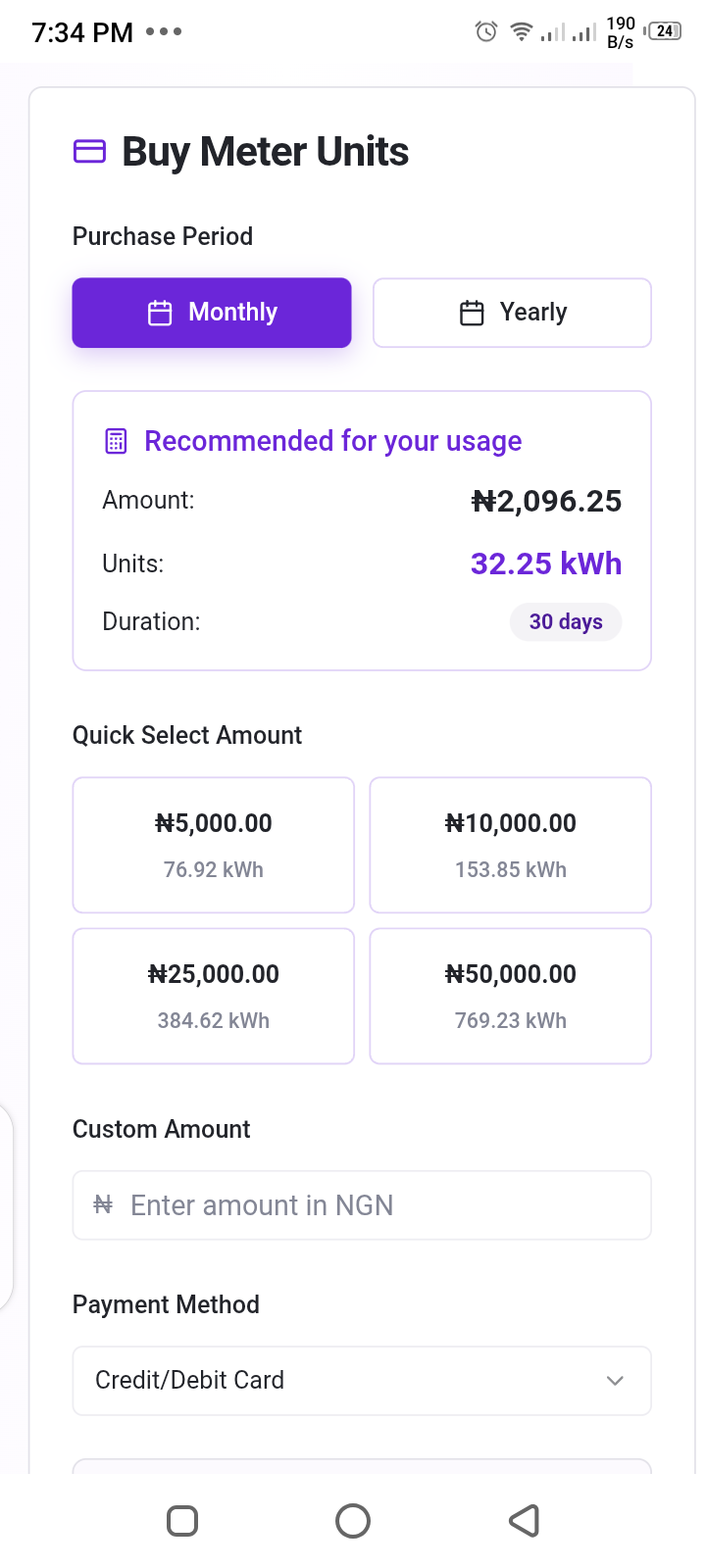The width and height of the screenshot is (706, 1568).
Task: Tap the Naira symbol in custom amount field
Action: (x=103, y=1204)
